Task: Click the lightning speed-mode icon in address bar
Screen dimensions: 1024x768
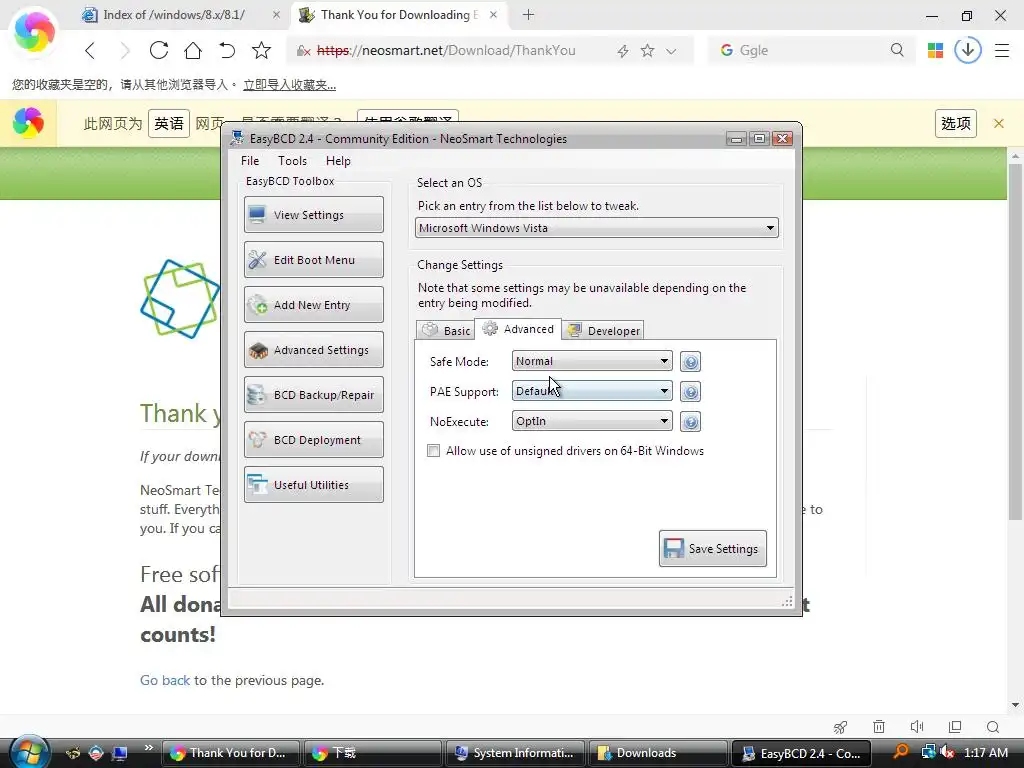Action: tap(622, 51)
